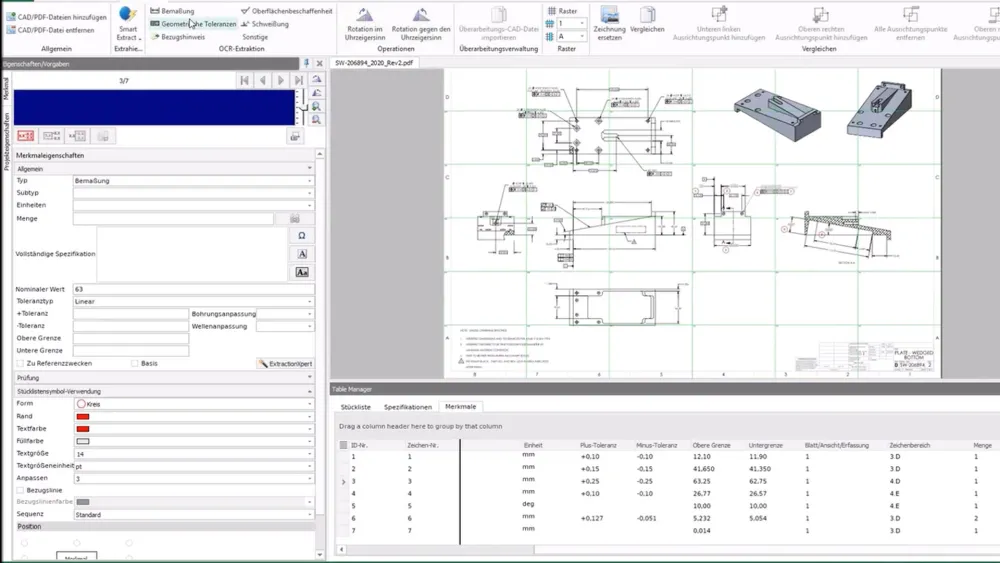The height and width of the screenshot is (563, 1000).
Task: Pick the Textfarbe red color swatch
Action: pos(83,428)
